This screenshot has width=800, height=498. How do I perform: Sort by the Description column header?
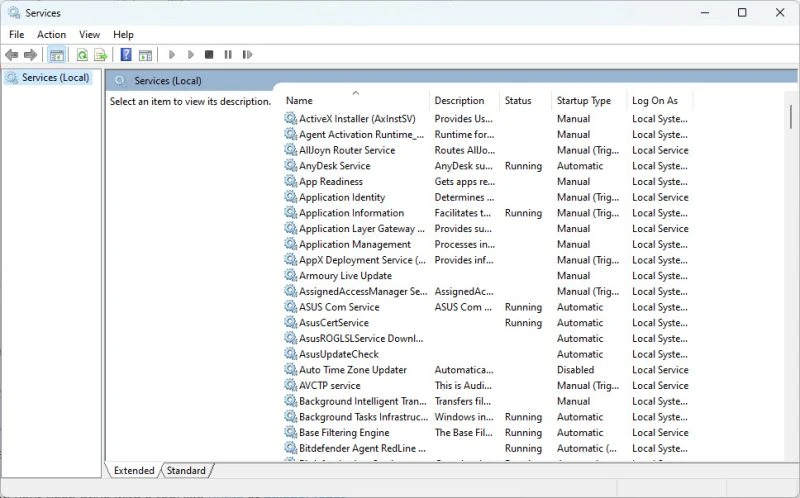point(465,101)
